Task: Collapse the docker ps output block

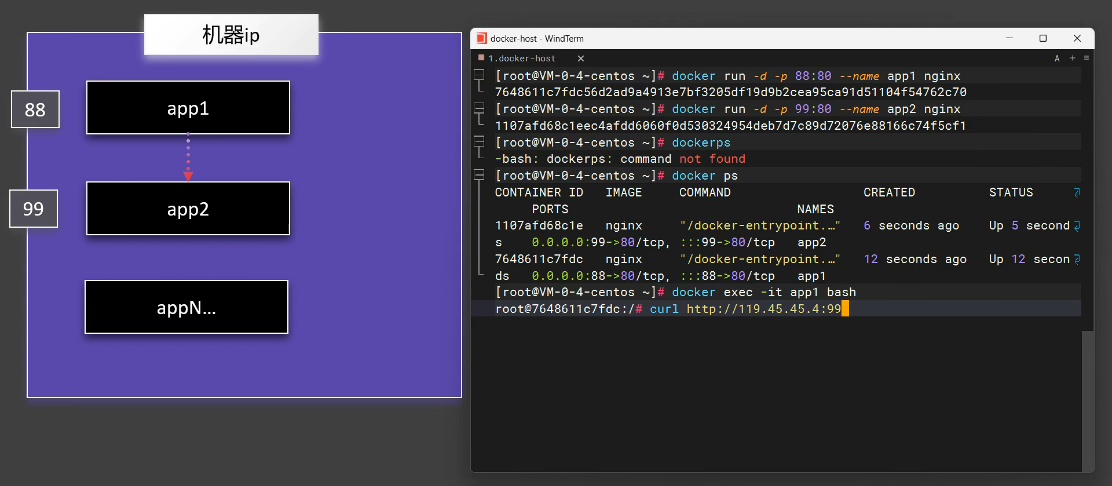Action: click(481, 176)
